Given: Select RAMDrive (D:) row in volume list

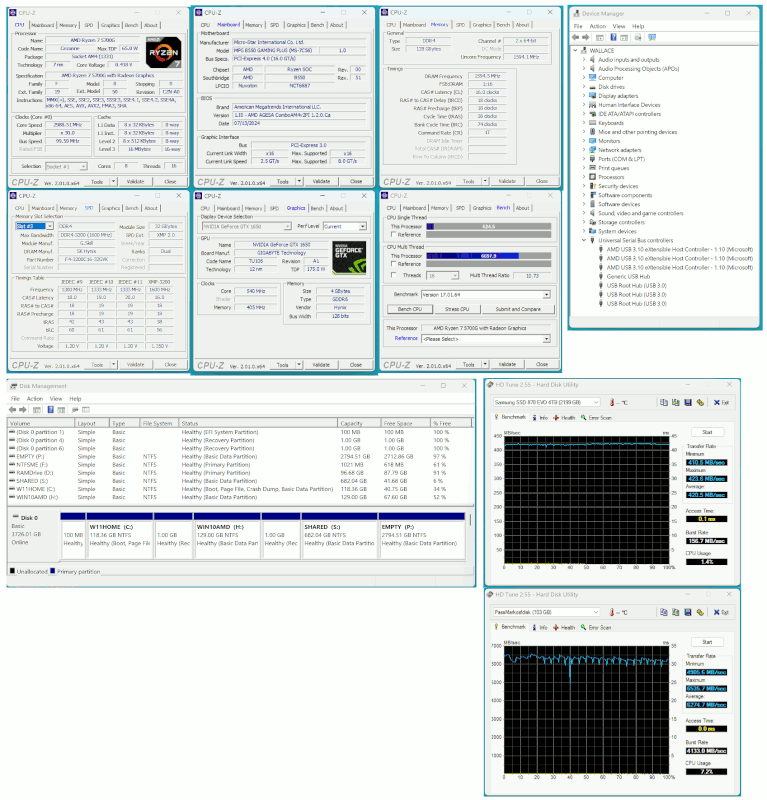Looking at the screenshot, I should [240, 473].
